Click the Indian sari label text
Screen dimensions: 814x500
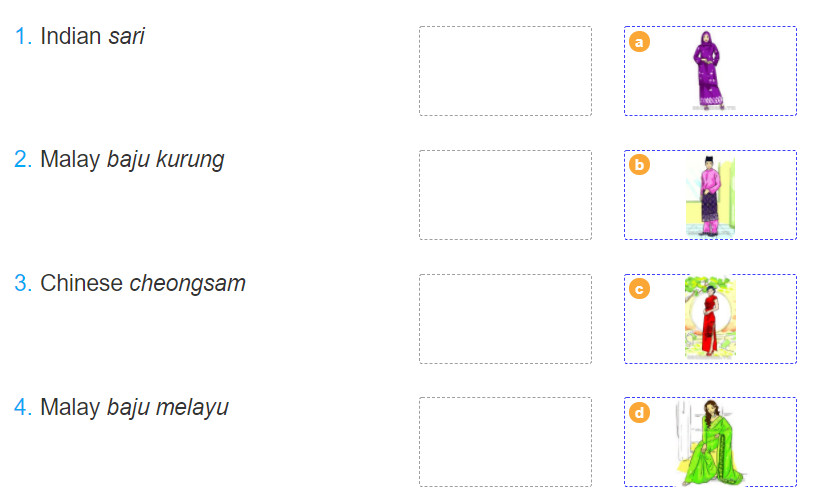(x=92, y=36)
